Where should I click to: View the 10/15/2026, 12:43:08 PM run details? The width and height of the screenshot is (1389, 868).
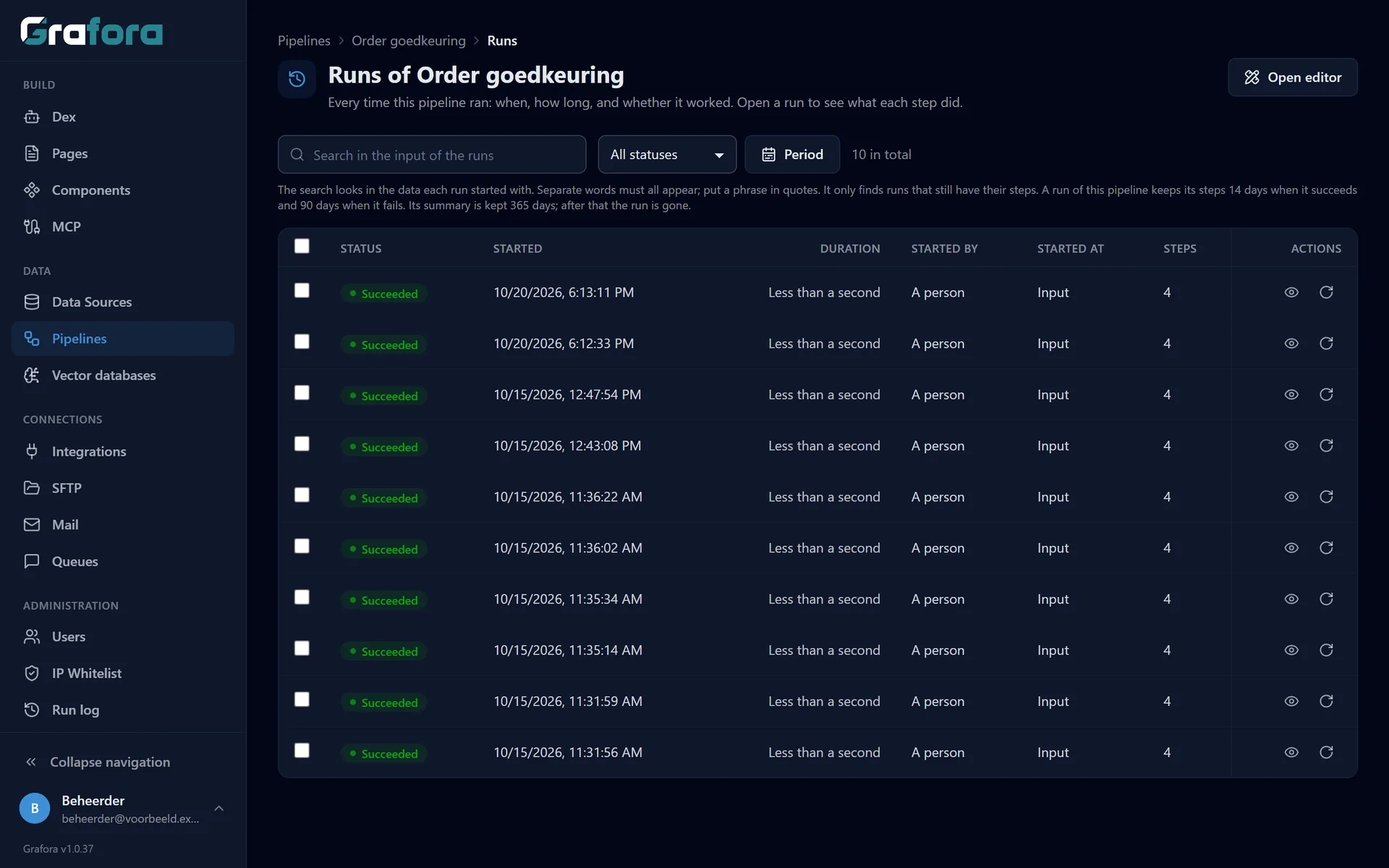click(1291, 446)
